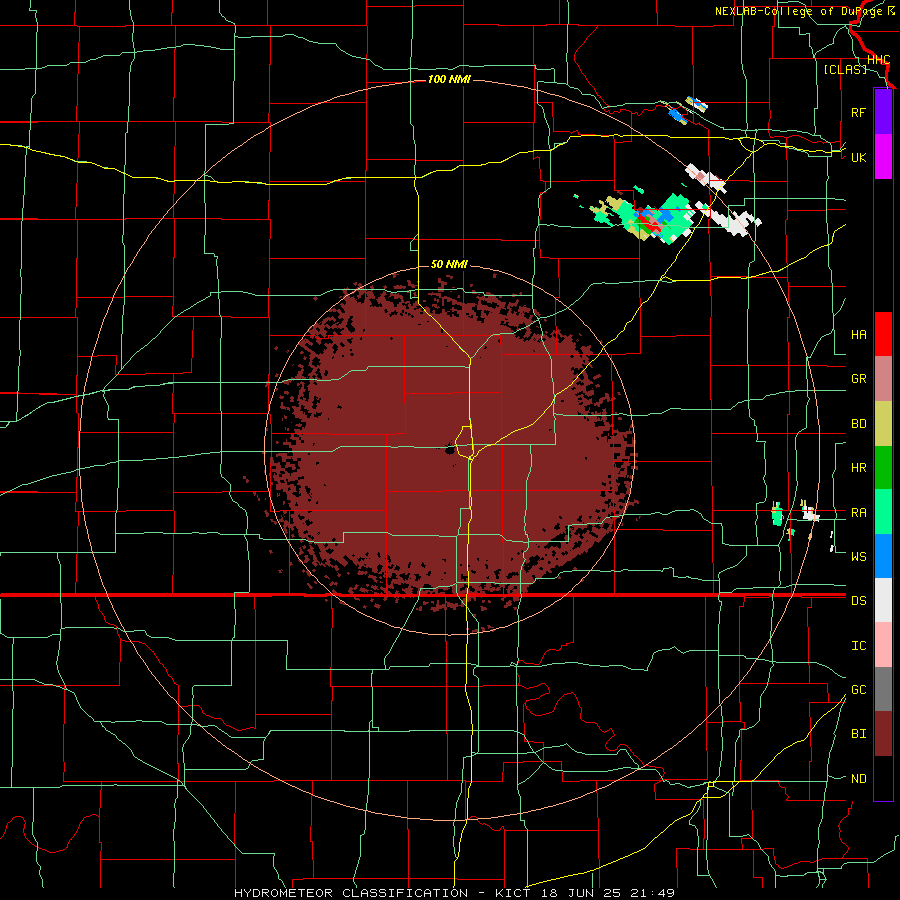Click the small black hole at radar center

pos(449,449)
